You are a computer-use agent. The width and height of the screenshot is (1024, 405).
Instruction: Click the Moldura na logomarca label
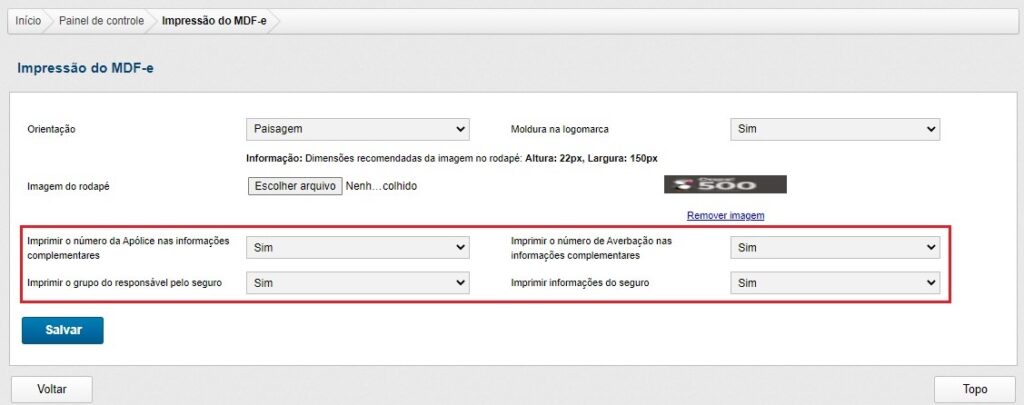pos(559,130)
